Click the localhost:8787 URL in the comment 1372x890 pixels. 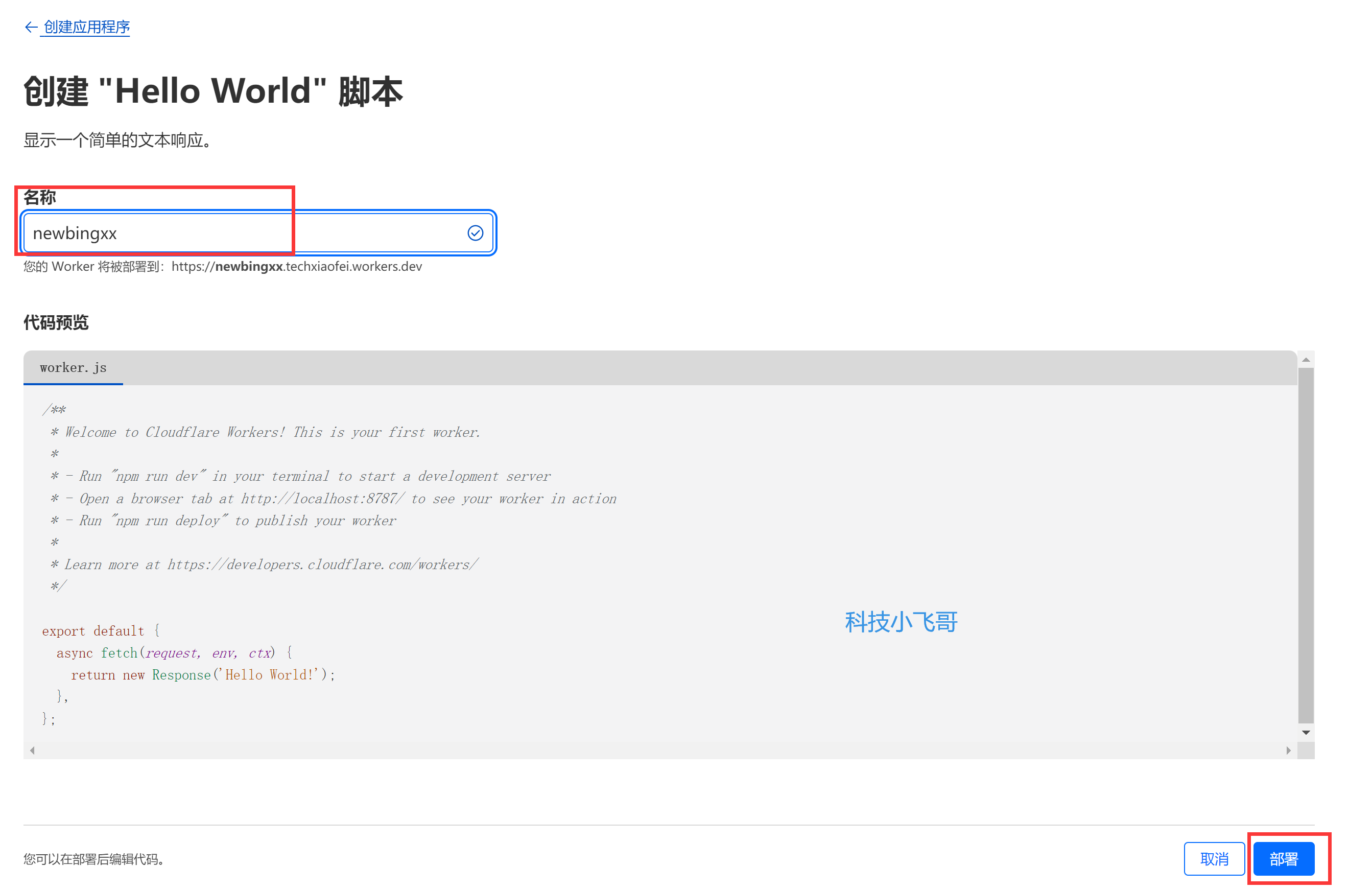(x=323, y=499)
